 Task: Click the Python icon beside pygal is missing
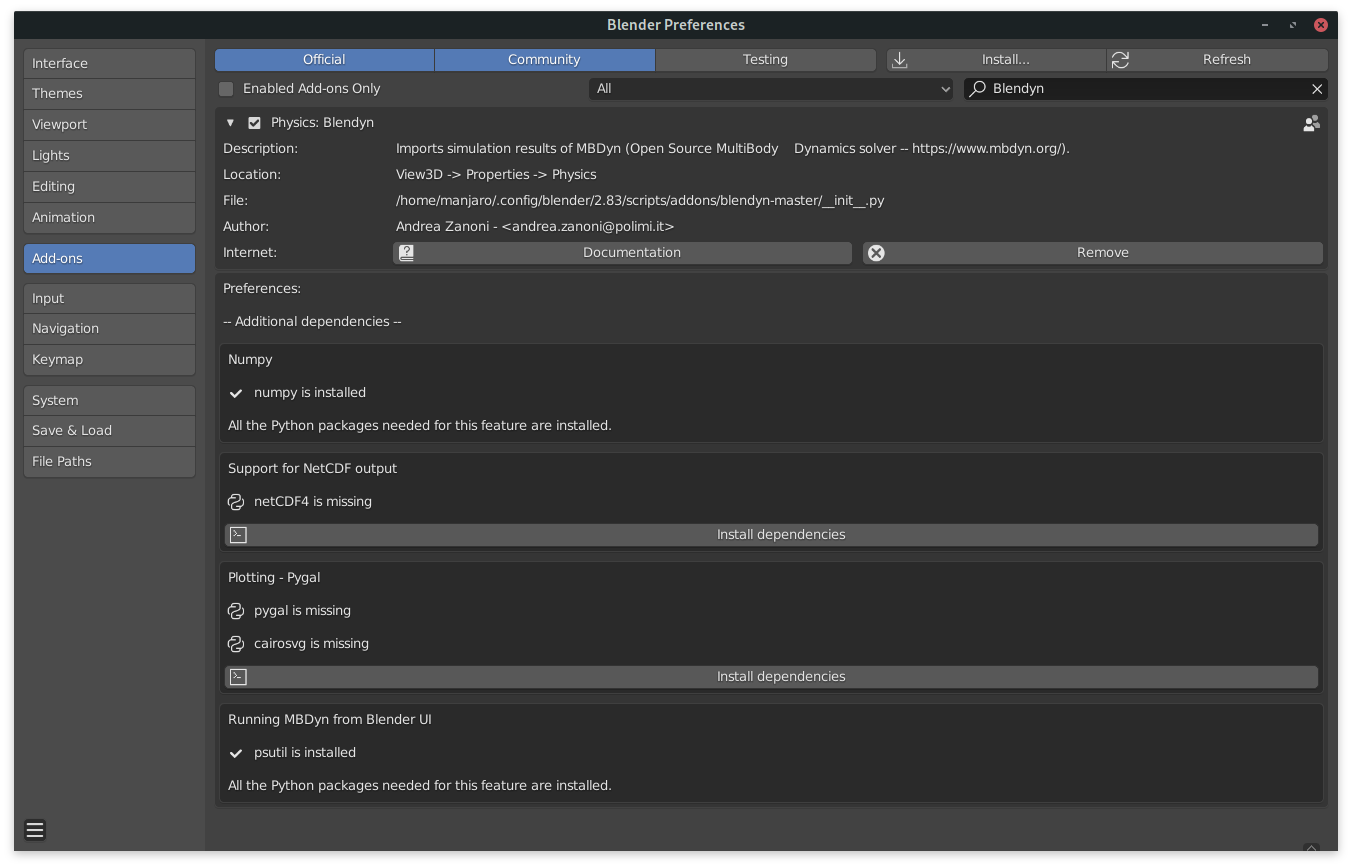(x=236, y=611)
